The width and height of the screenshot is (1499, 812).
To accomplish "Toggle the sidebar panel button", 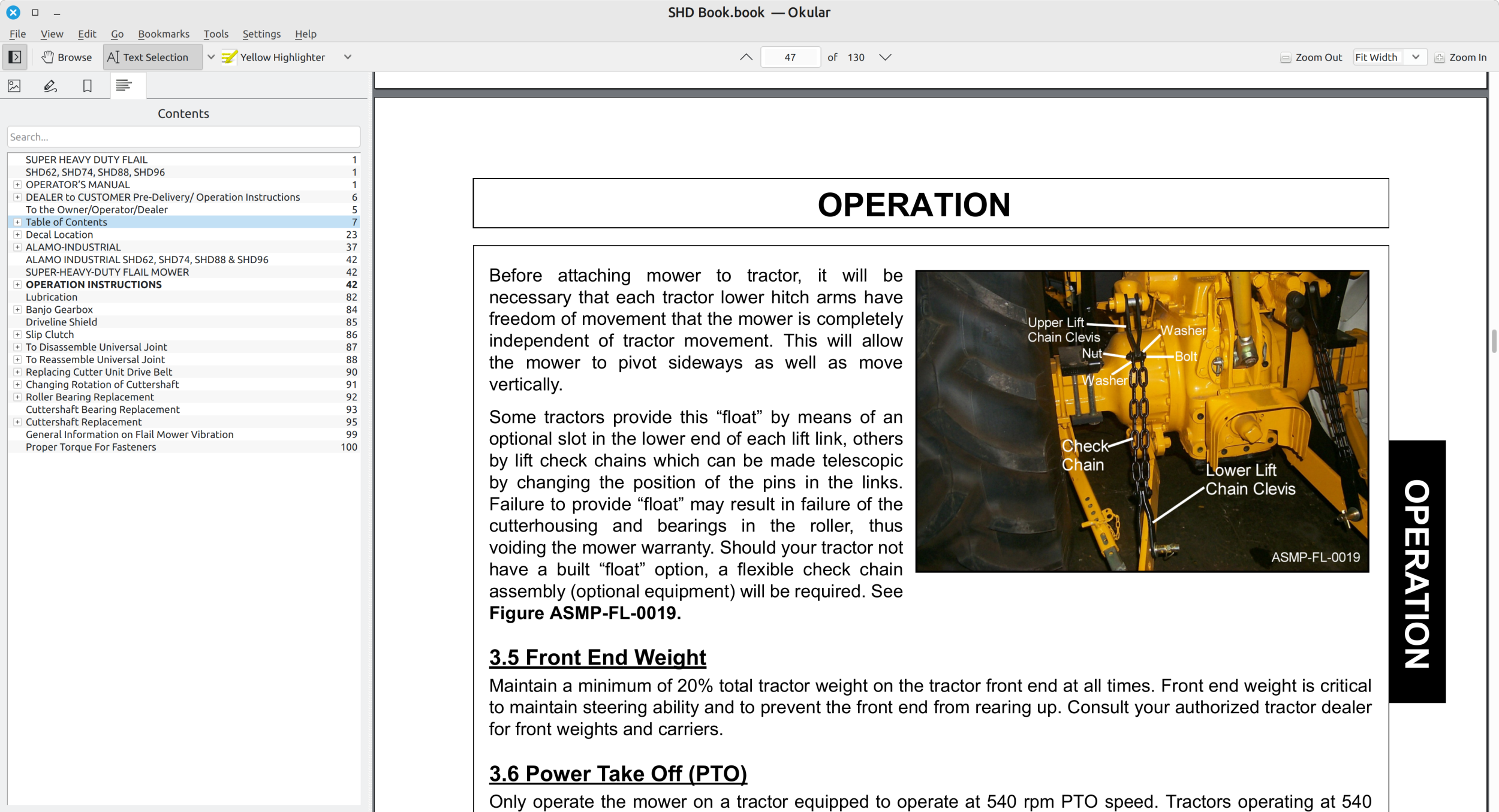I will pyautogui.click(x=15, y=57).
